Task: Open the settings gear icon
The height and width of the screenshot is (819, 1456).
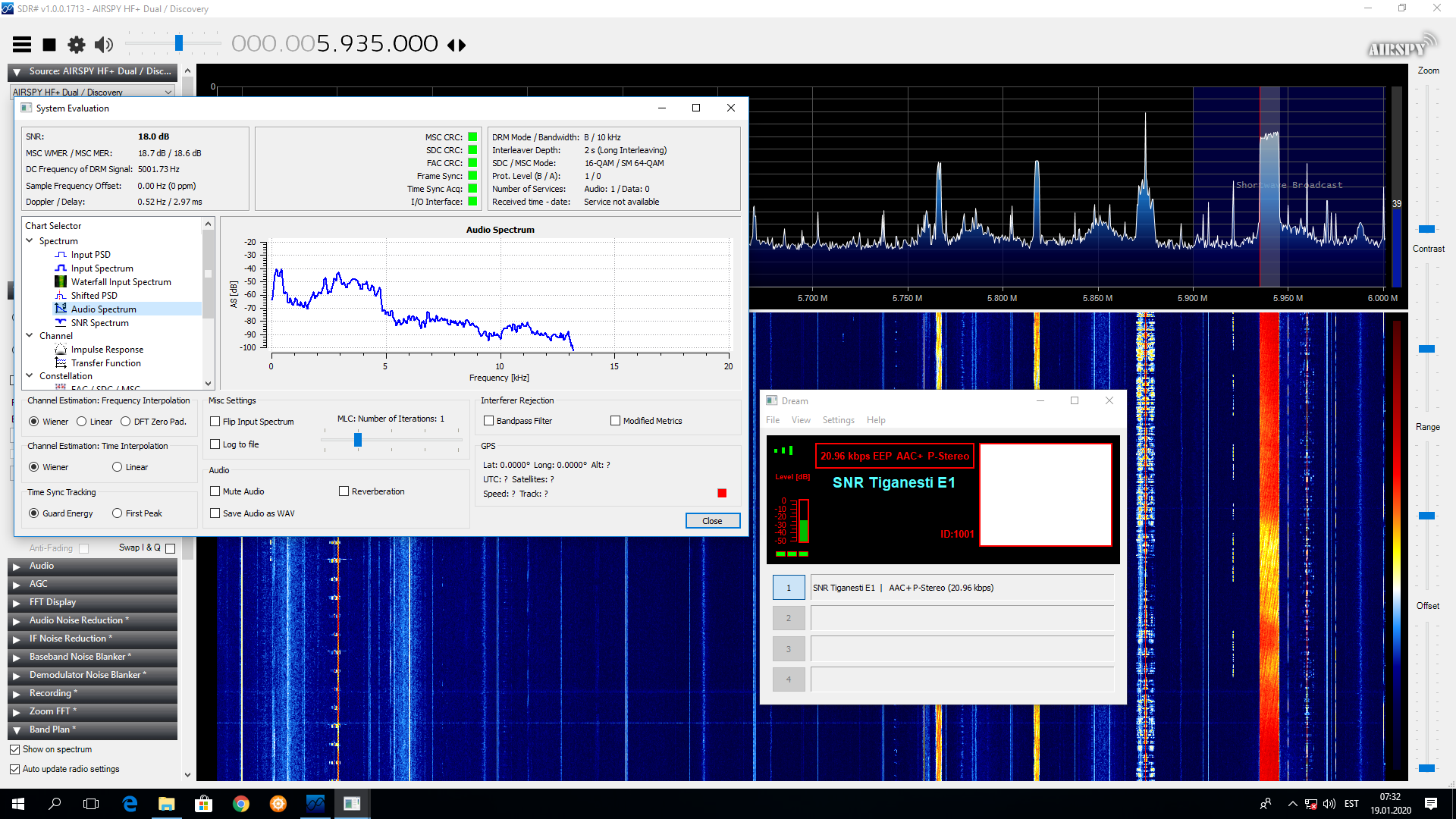Action: (x=77, y=45)
